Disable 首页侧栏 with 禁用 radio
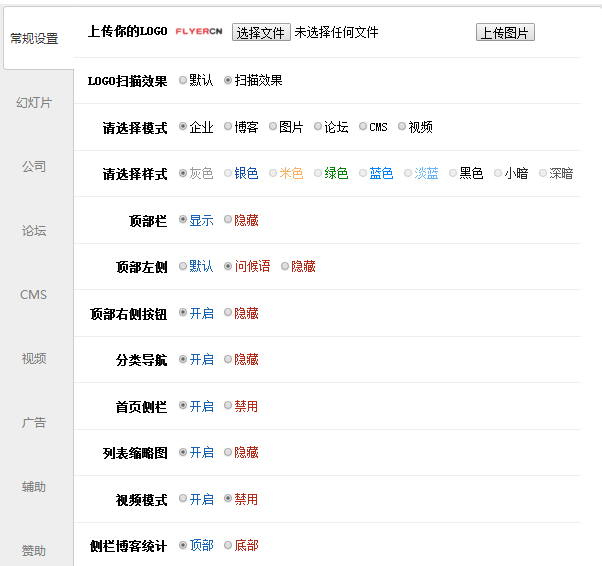Screen dimensions: 602x566 [229, 406]
